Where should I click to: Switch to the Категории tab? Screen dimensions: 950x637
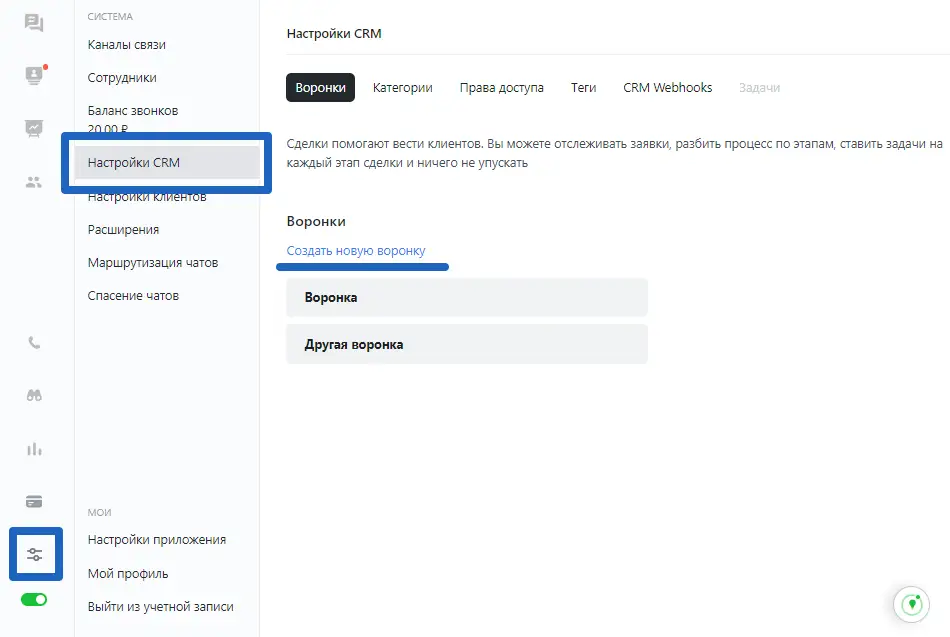pos(402,88)
